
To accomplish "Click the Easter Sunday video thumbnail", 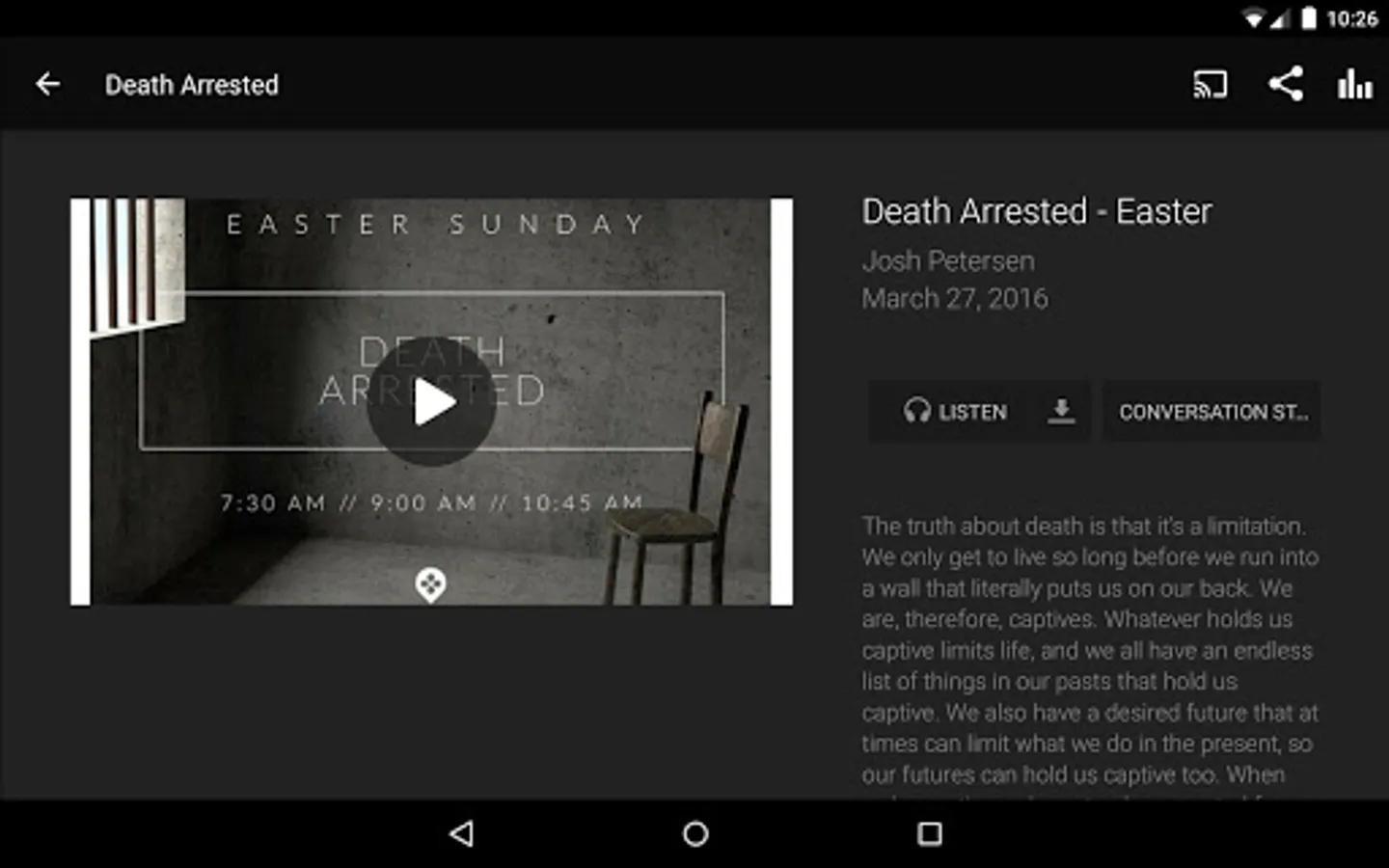I will (x=431, y=402).
